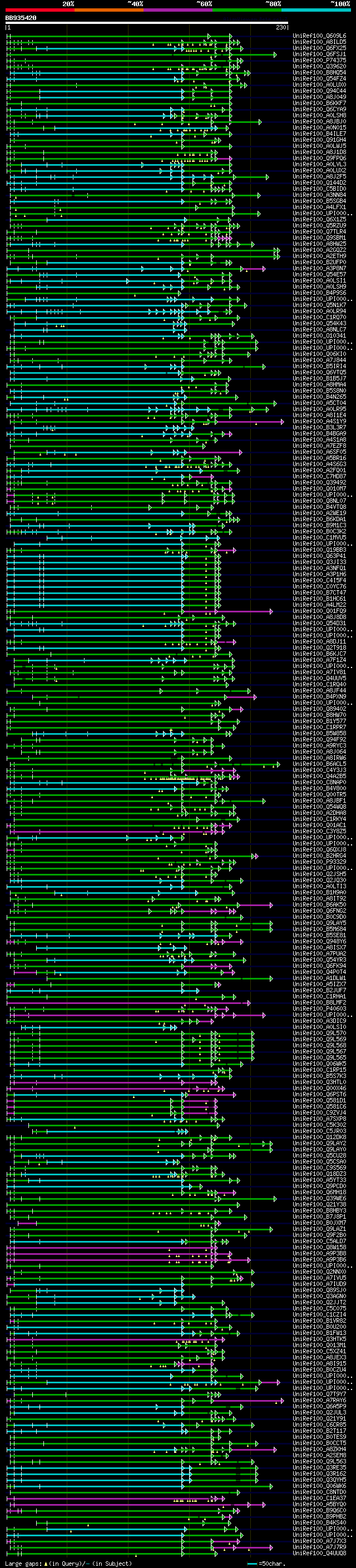Select the UniRef100_Q7TLR4 row label
The width and height of the screenshot is (356, 1568).
319,231
